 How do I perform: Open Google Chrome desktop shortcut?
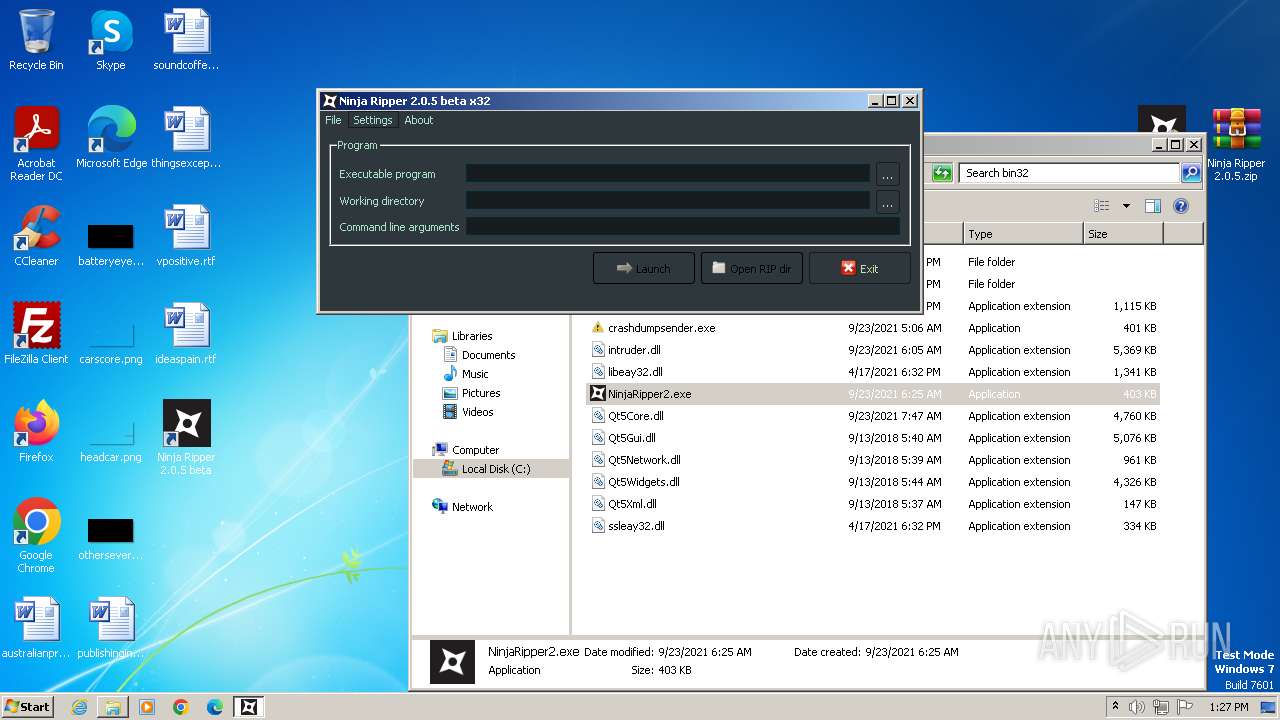36,536
